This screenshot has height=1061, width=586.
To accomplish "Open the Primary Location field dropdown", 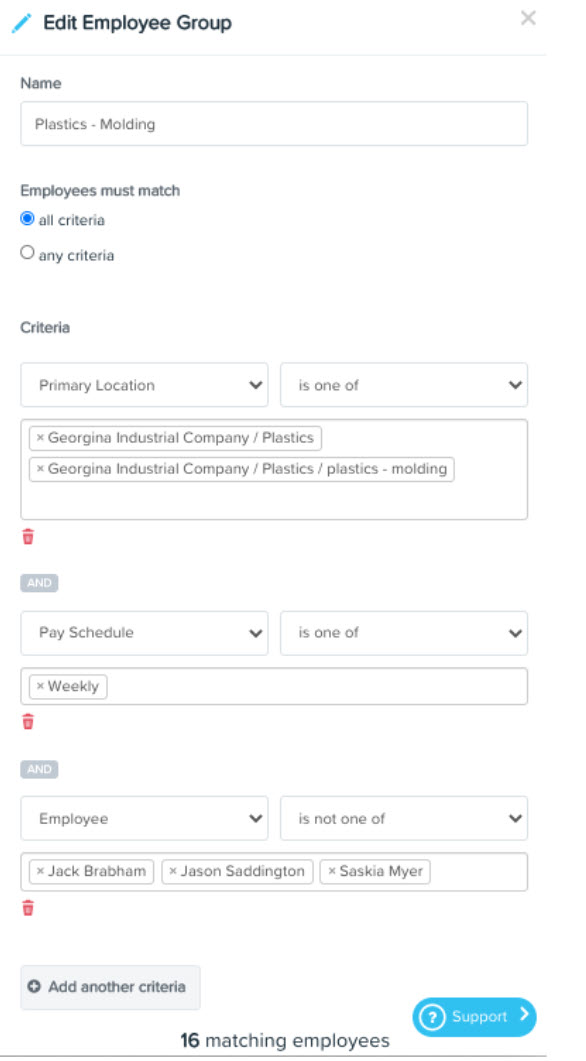I will (144, 385).
